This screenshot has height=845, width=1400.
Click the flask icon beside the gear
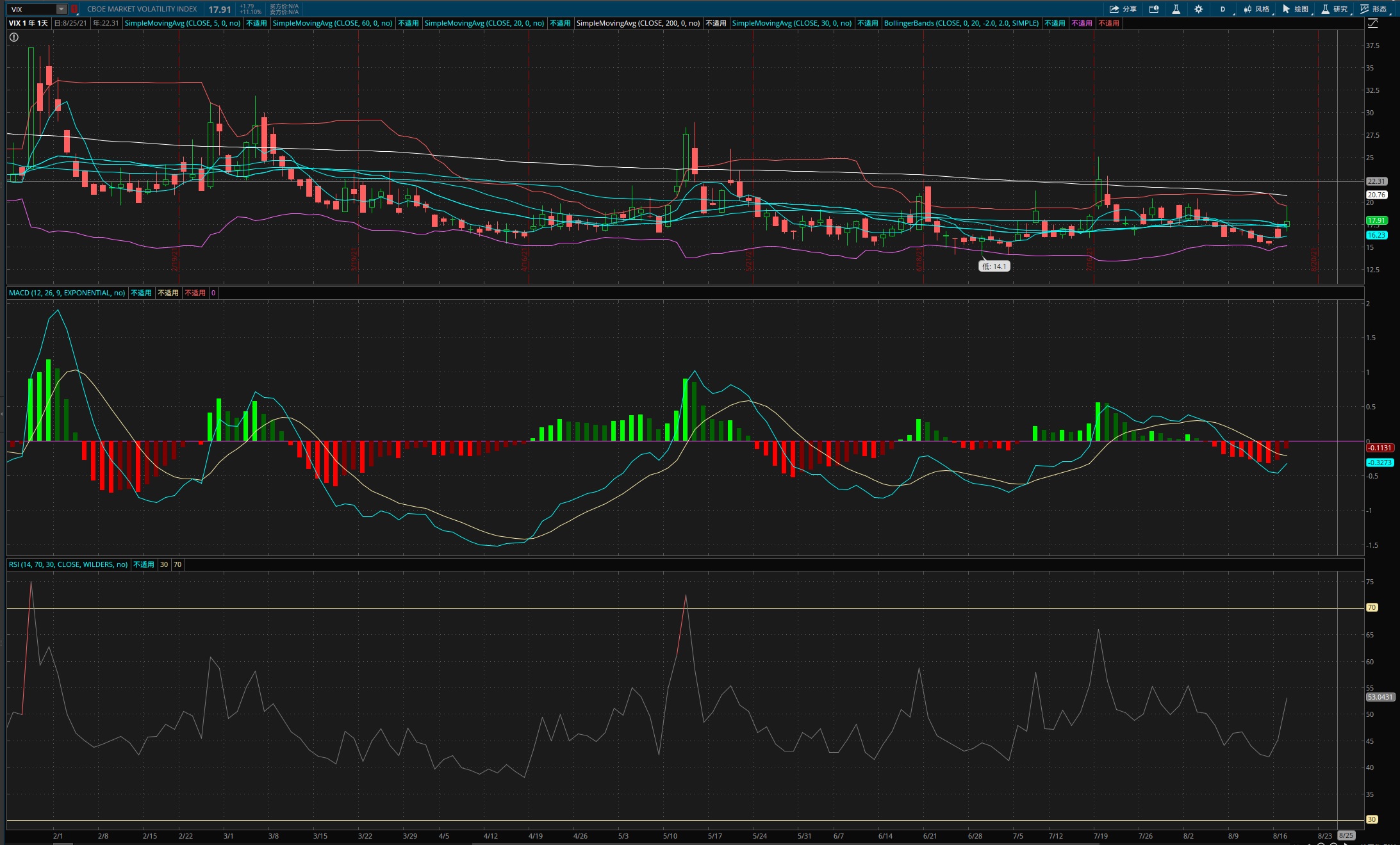pos(1176,9)
